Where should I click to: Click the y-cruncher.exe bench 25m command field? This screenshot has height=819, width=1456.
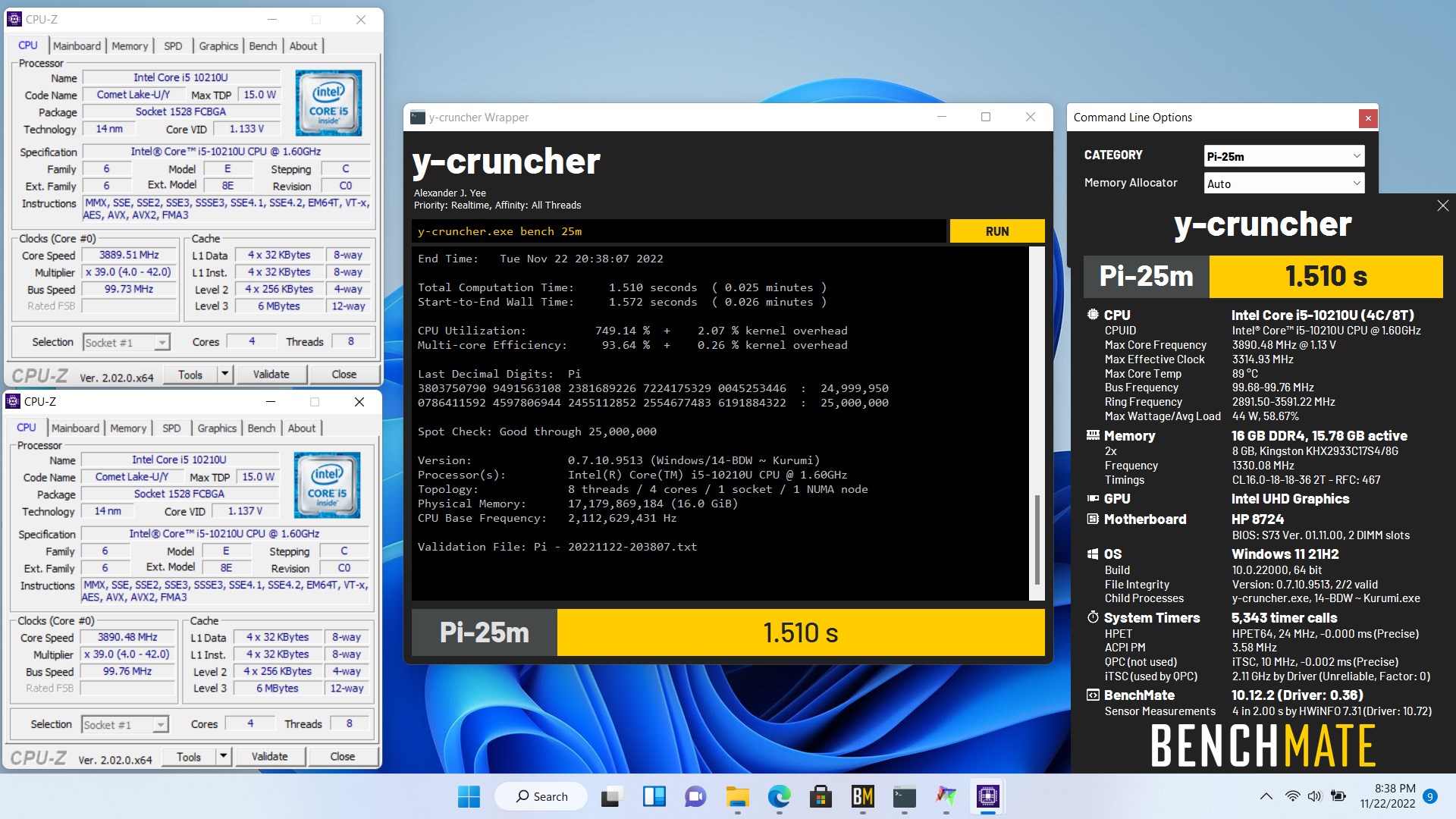click(679, 231)
